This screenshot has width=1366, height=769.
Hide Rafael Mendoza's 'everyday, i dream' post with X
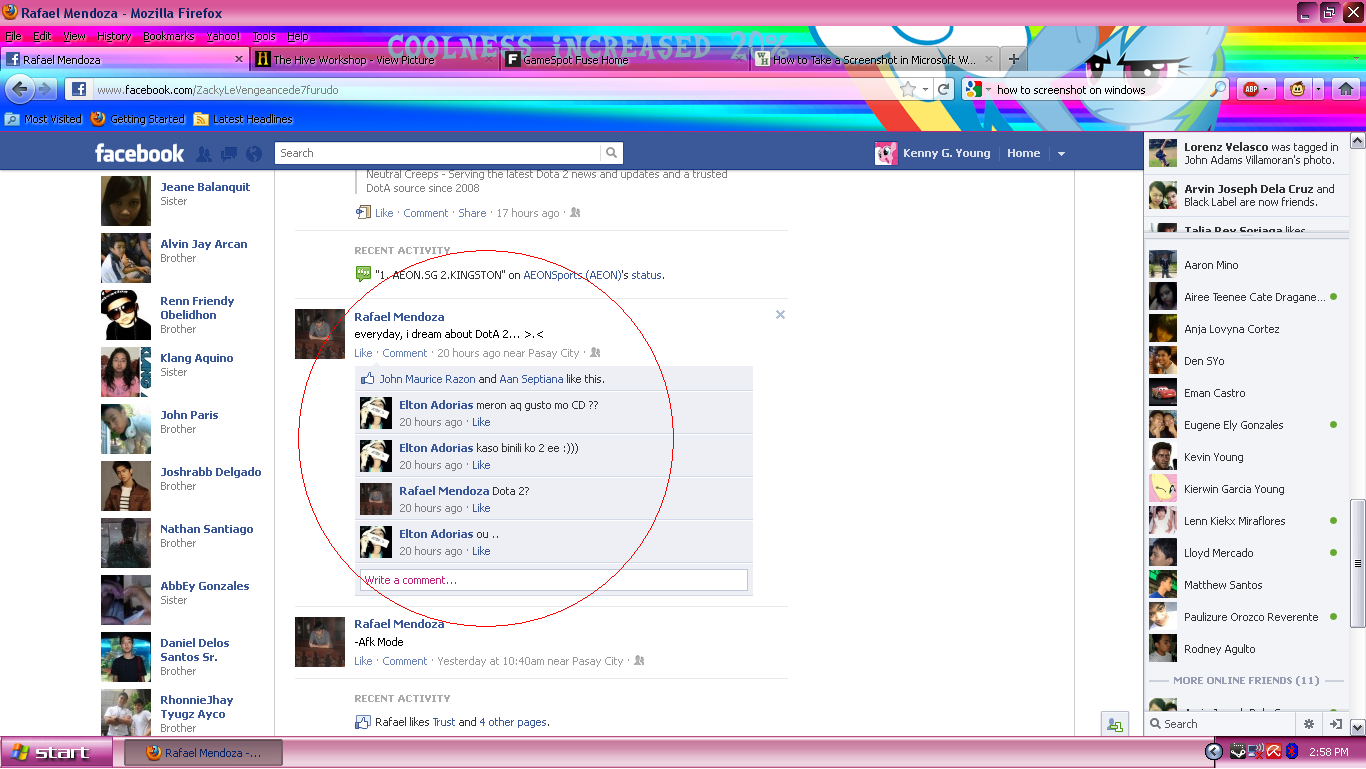pyautogui.click(x=780, y=315)
